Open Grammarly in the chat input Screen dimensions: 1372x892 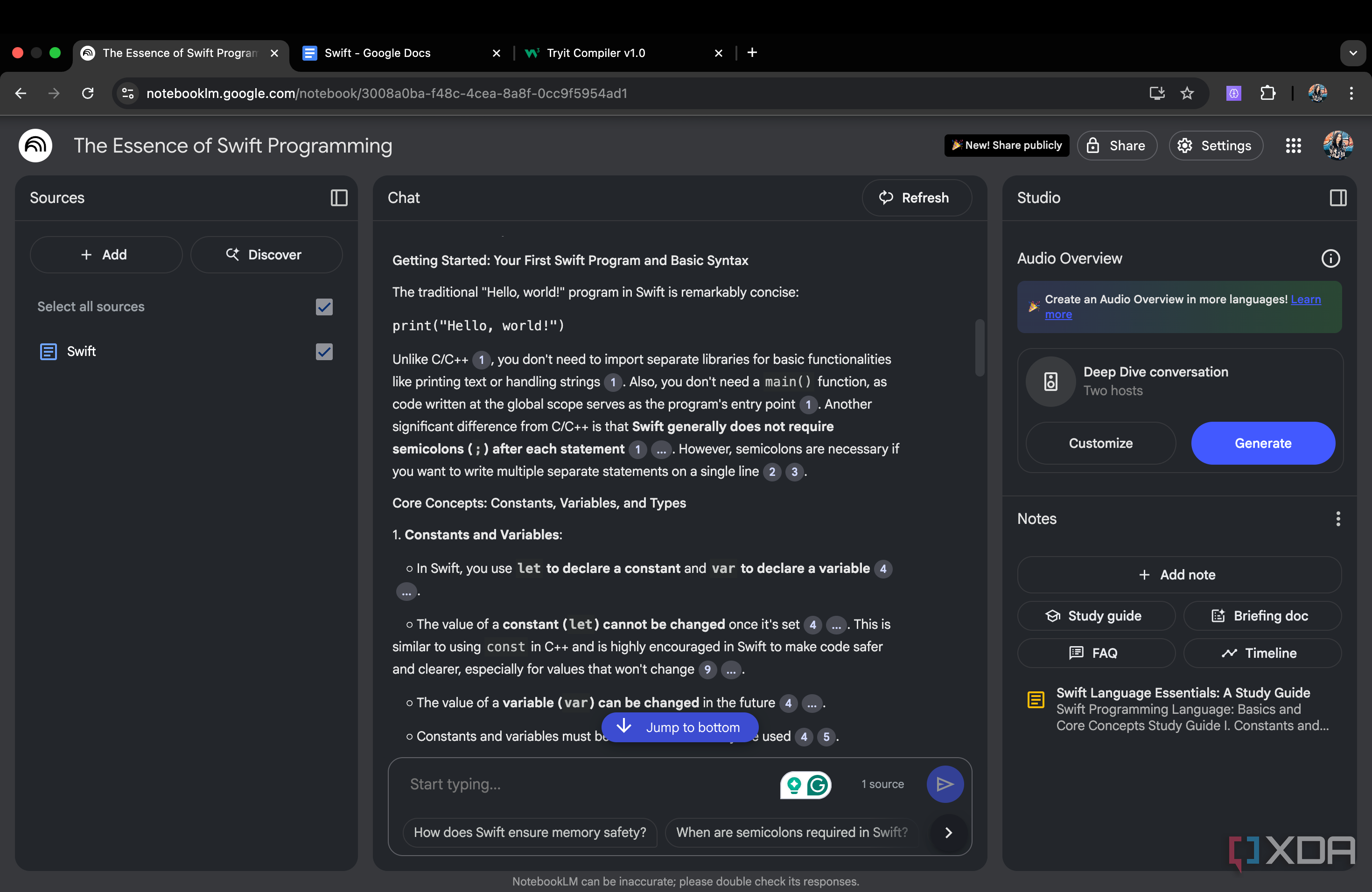(x=818, y=785)
